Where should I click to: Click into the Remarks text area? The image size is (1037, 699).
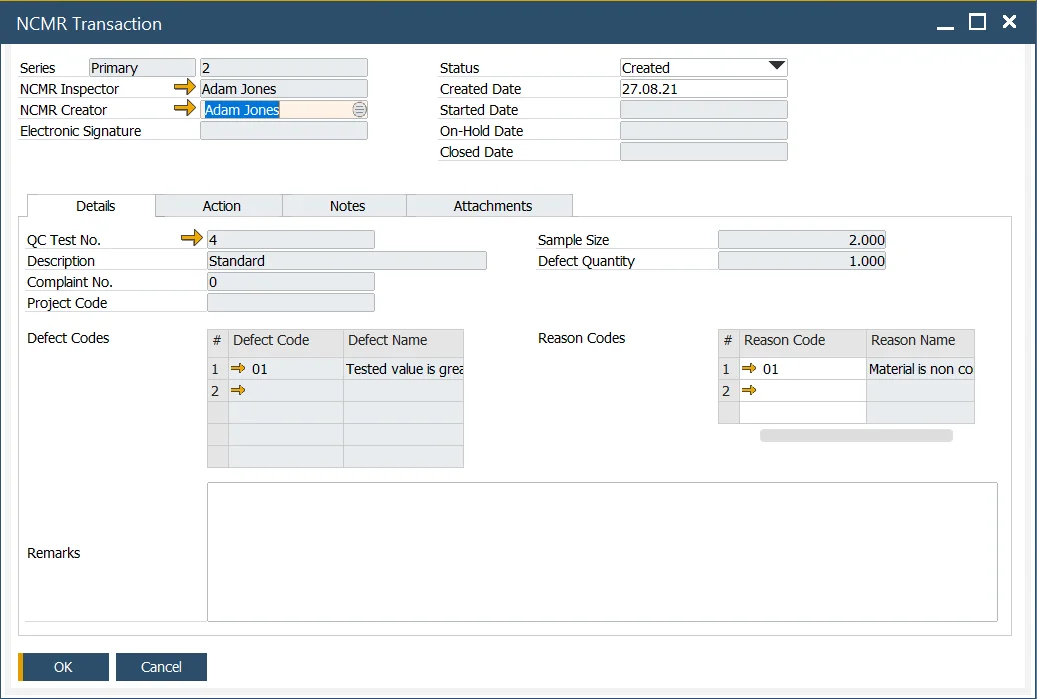coord(602,552)
